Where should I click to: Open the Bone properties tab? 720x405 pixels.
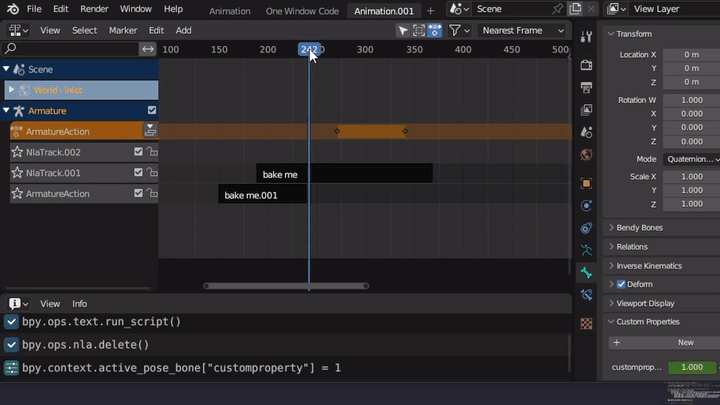586,273
